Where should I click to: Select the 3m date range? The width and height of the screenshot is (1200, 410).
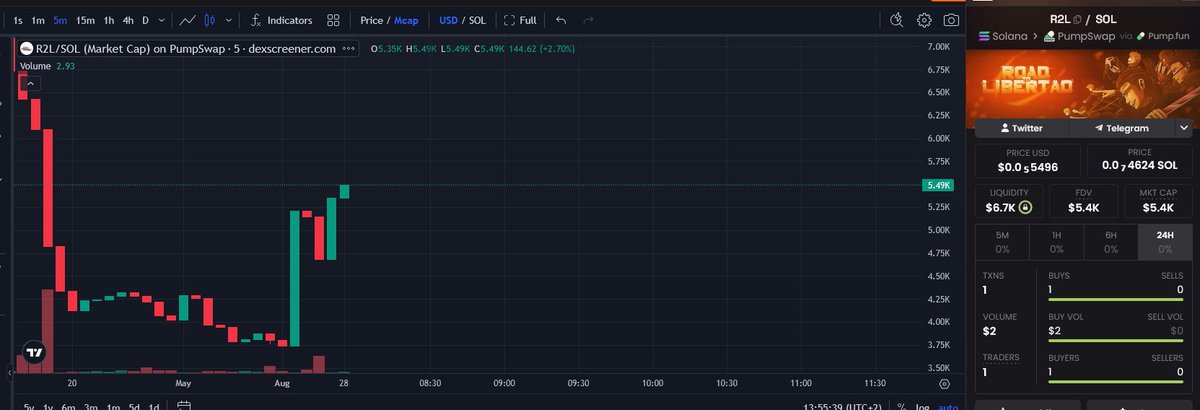pyautogui.click(x=91, y=406)
